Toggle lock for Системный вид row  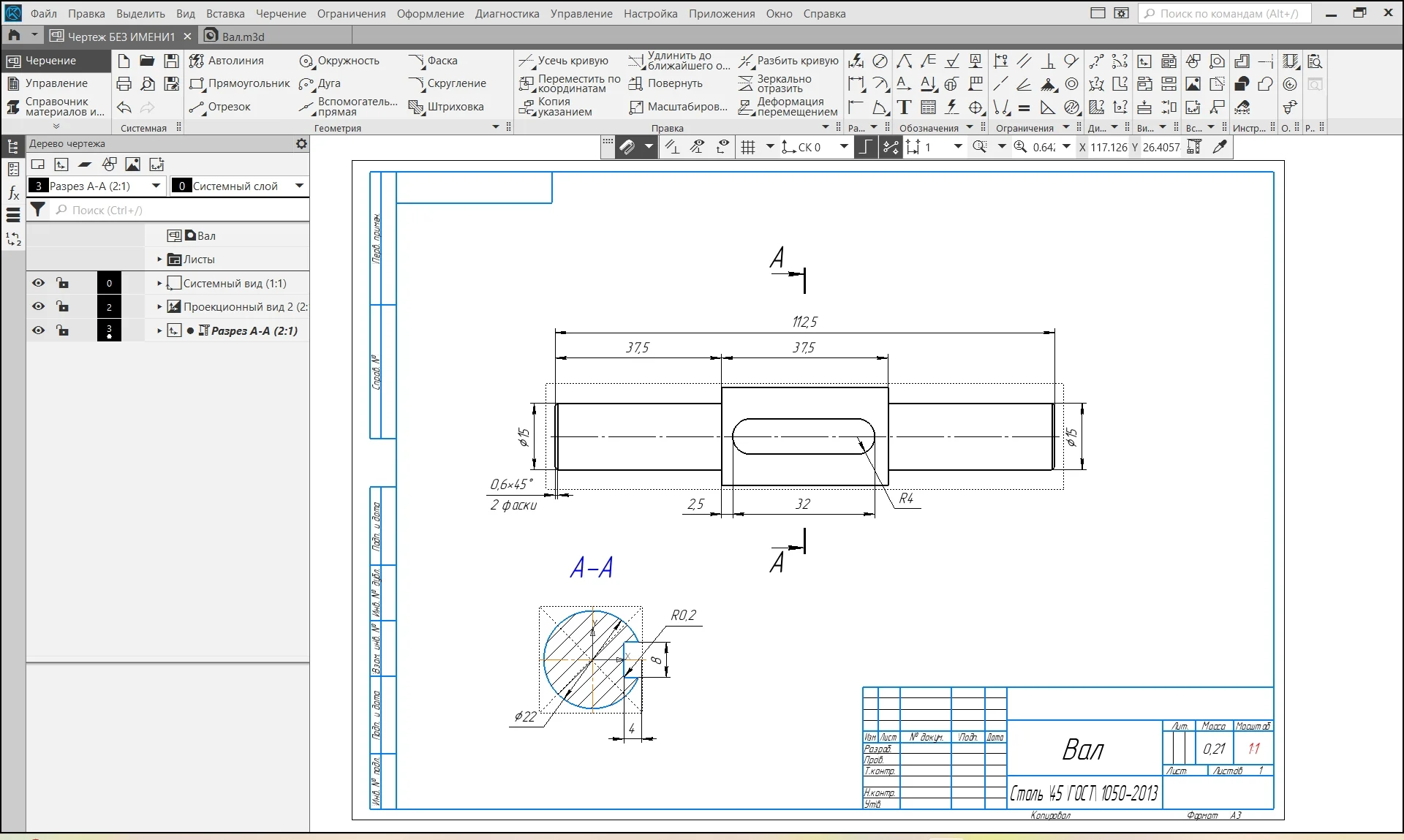point(63,283)
